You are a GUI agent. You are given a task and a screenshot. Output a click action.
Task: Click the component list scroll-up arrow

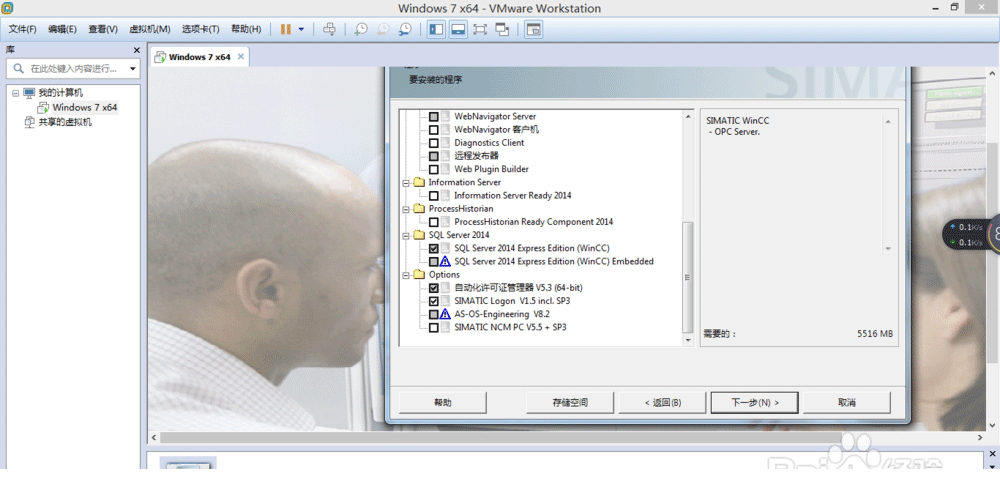tap(688, 116)
